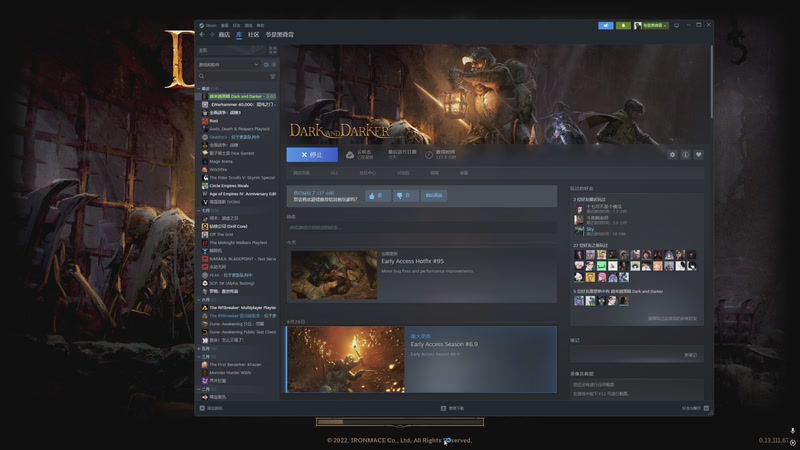Image resolution: width=800 pixels, height=450 pixels.
Task: Click the blue announcements megaphone button
Action: (x=606, y=25)
